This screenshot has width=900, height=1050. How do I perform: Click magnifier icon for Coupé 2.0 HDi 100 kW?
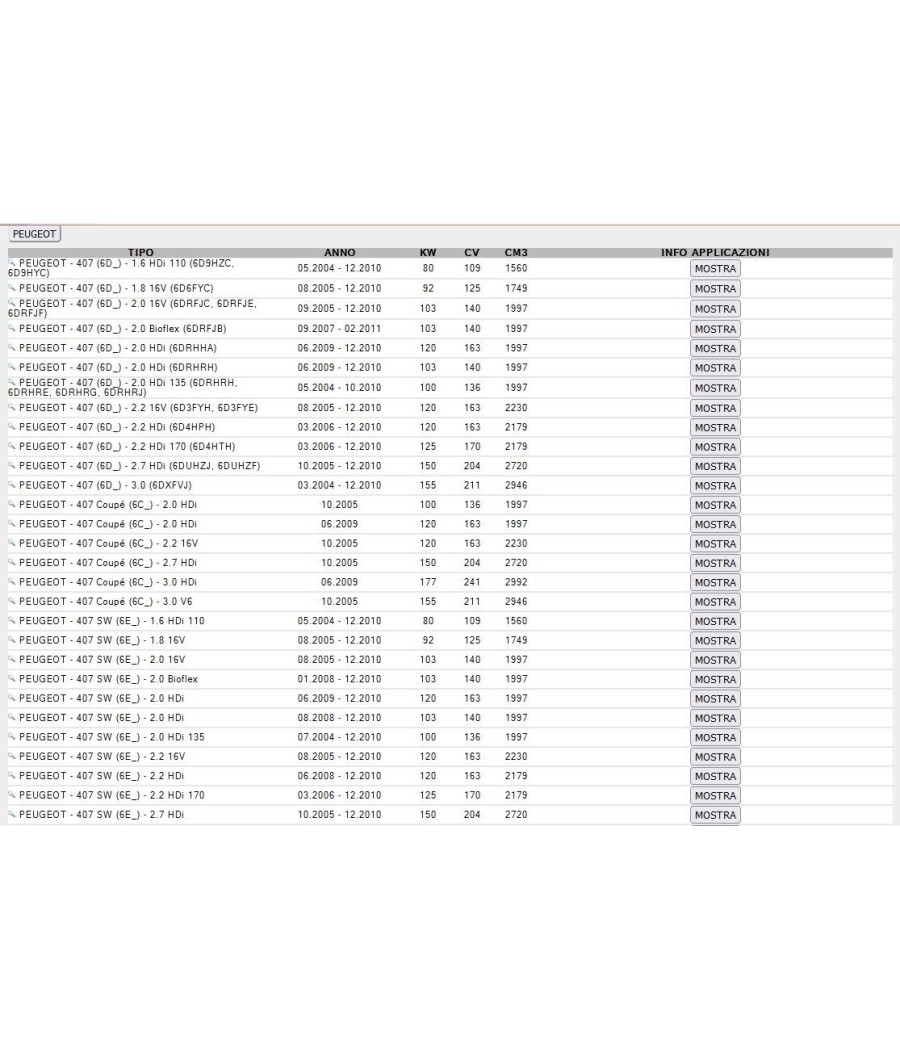pos(12,504)
